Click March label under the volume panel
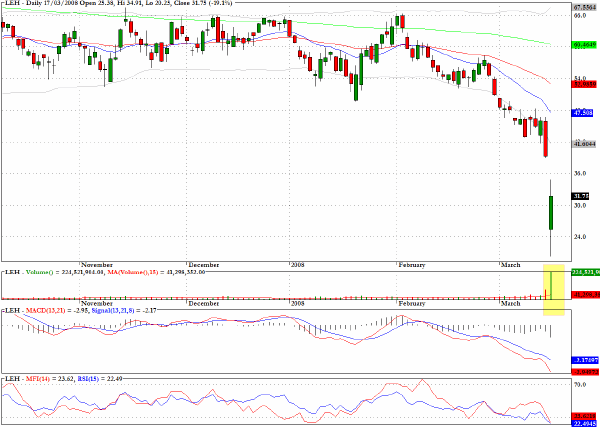 (510, 303)
